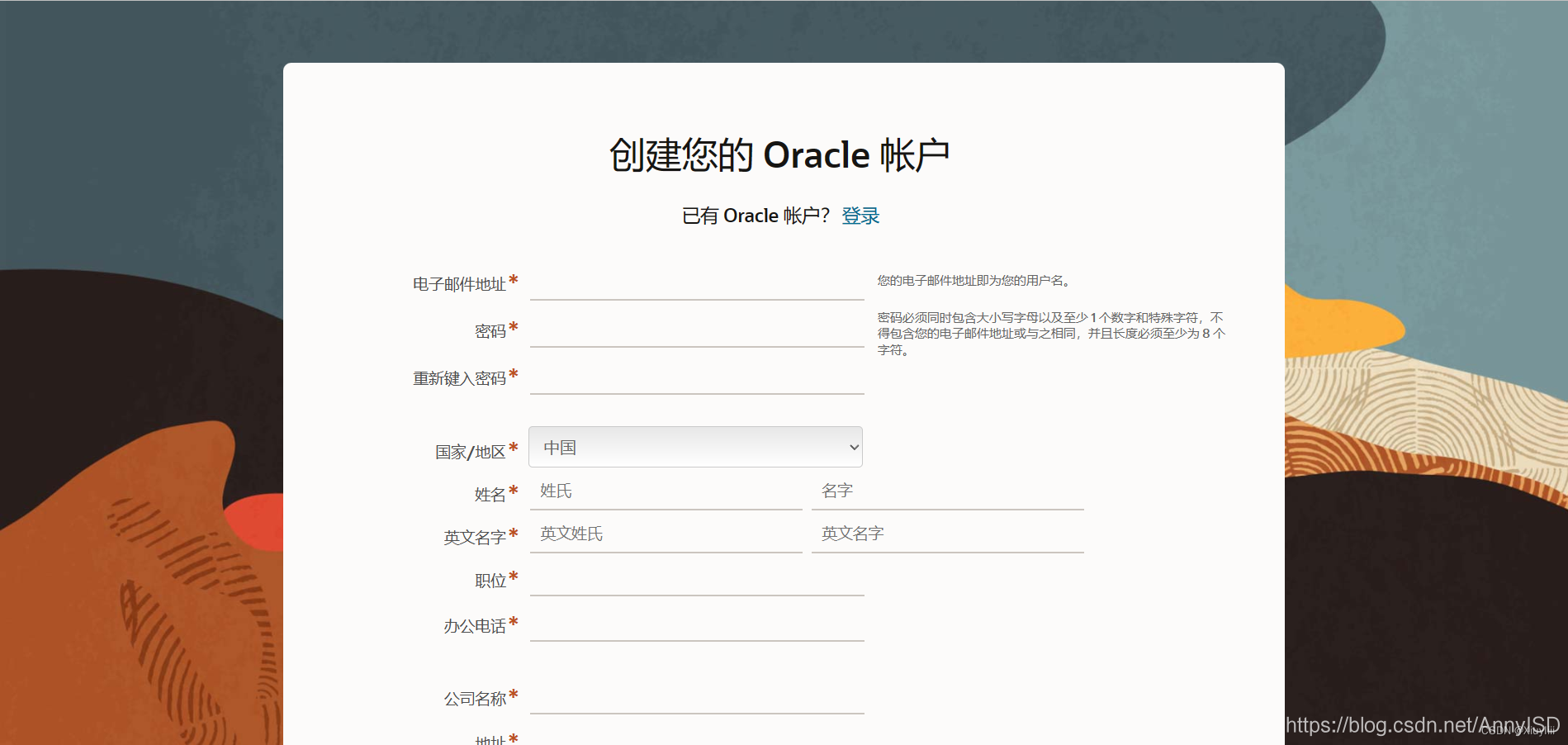The width and height of the screenshot is (1568, 745).
Task: Click the 您的电子邮件地址即为您的用户名 hint text
Action: point(975,281)
